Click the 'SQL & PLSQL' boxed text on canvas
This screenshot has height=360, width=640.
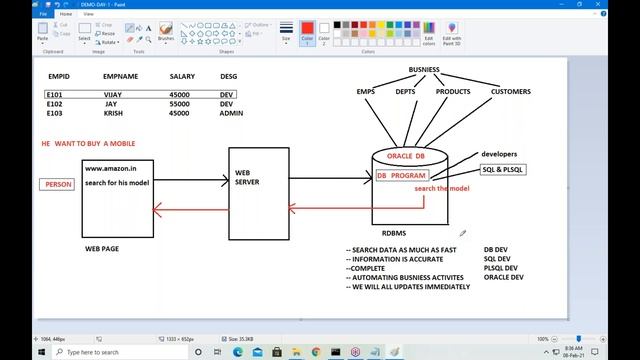503,169
